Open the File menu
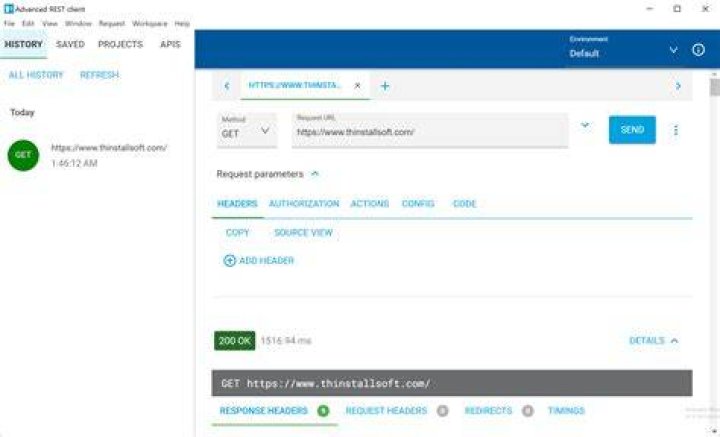 pos(9,23)
